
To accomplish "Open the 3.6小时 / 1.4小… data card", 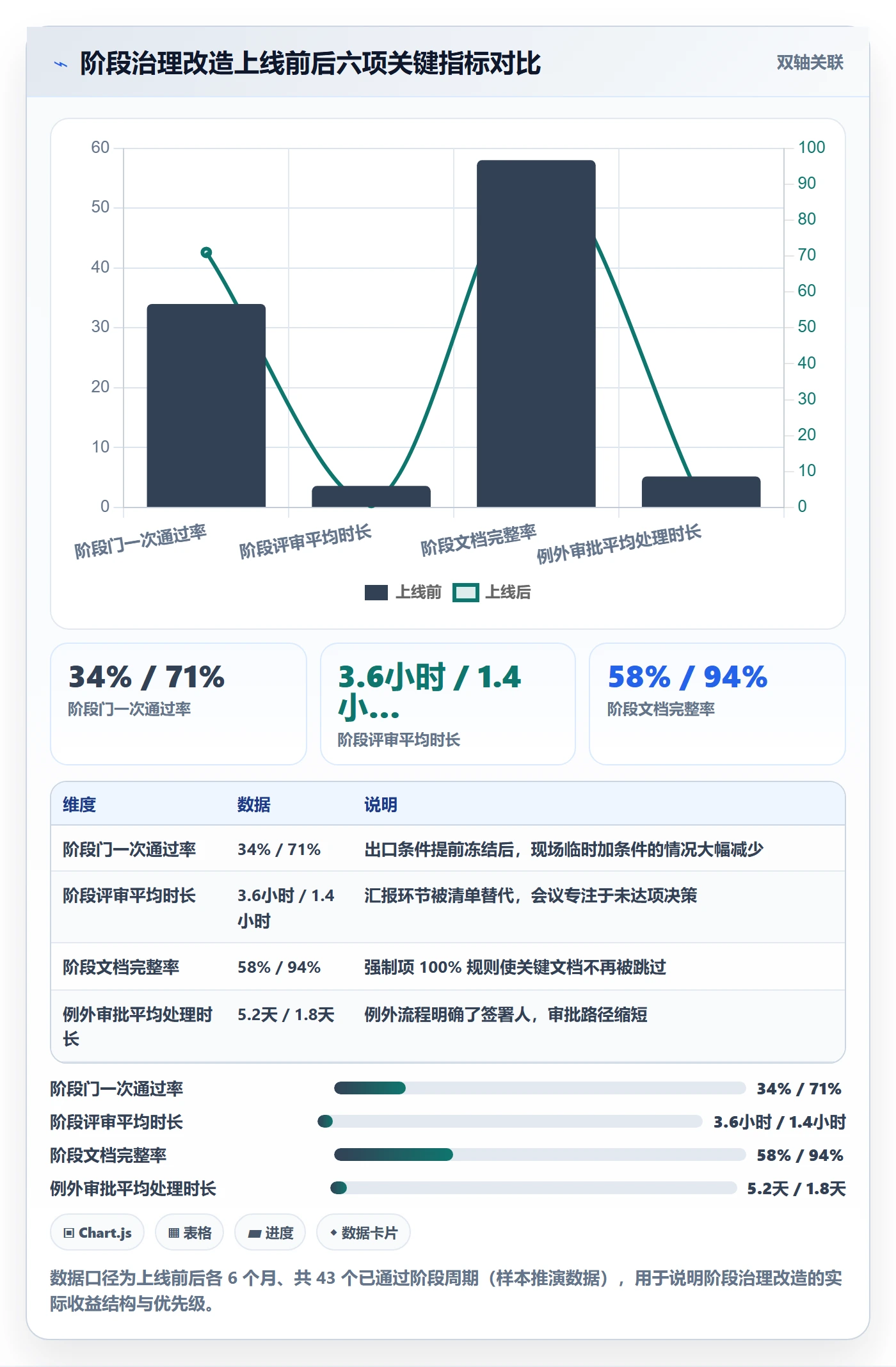I will [x=448, y=704].
